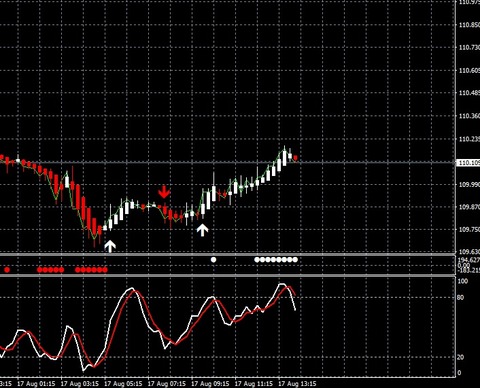Select the 109.750 price axis label

point(469,230)
